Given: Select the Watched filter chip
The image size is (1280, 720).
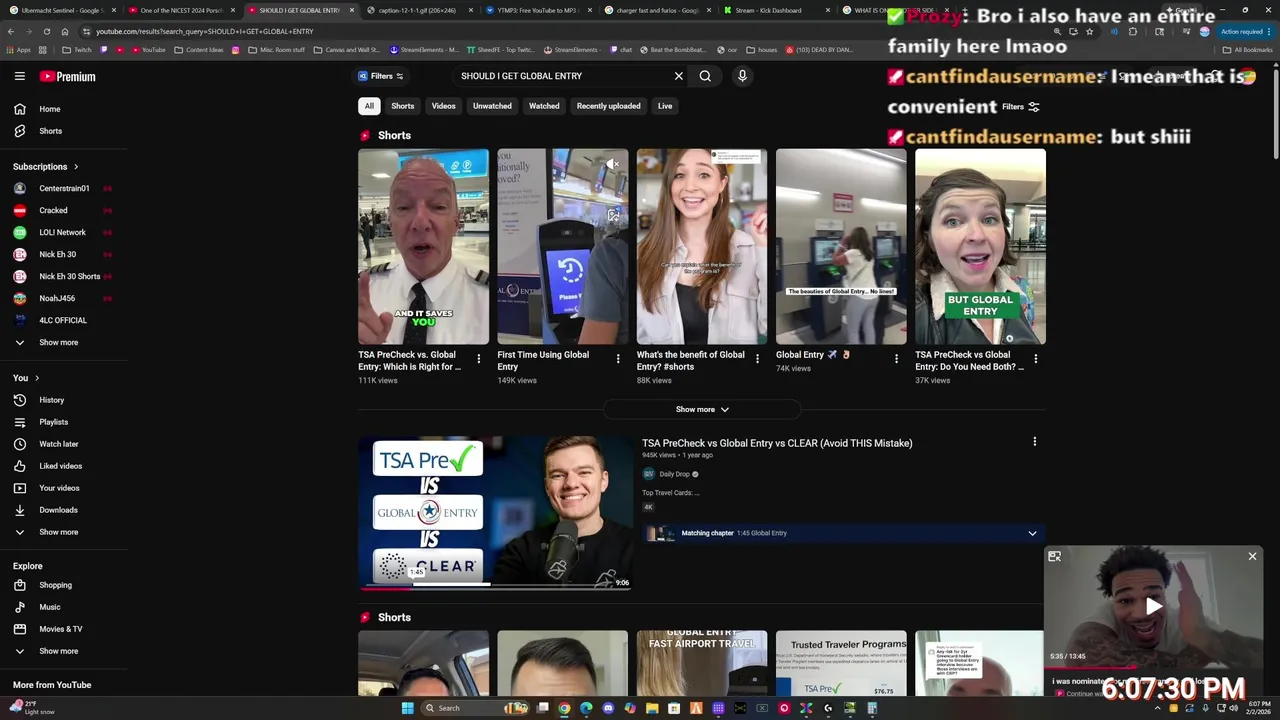Looking at the screenshot, I should tap(544, 106).
